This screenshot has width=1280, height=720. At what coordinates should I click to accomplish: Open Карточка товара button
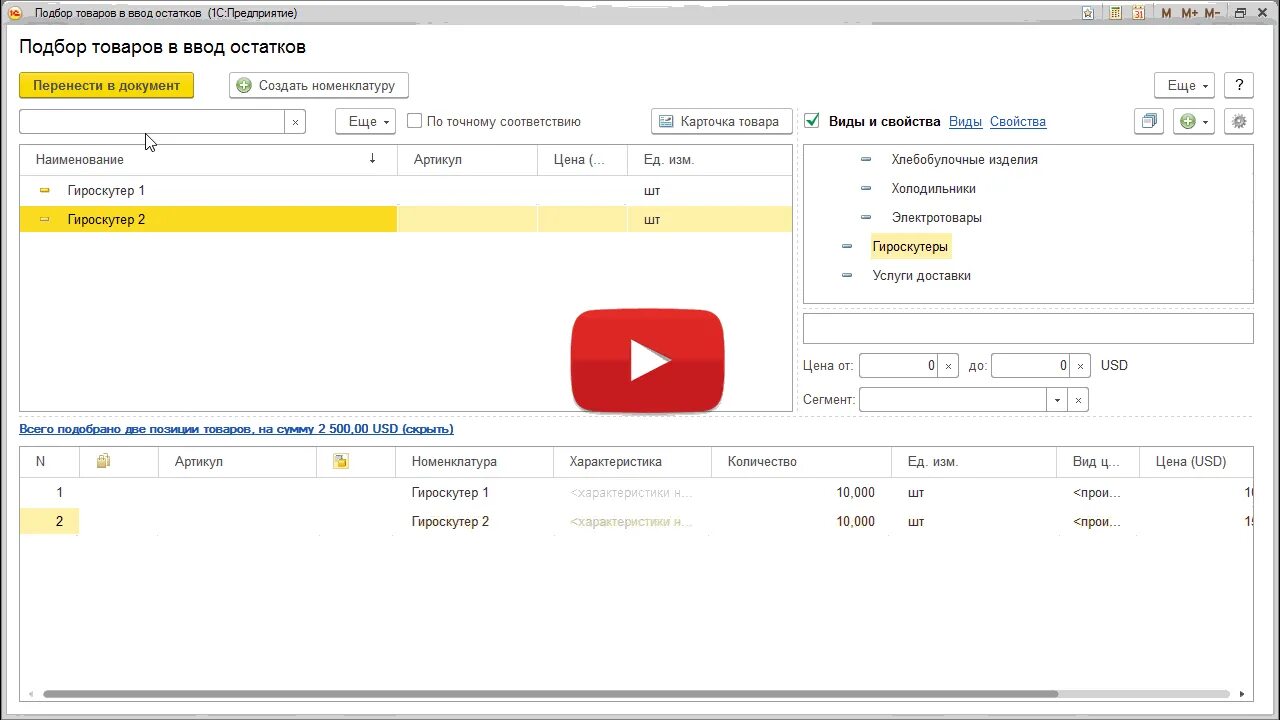tap(722, 121)
